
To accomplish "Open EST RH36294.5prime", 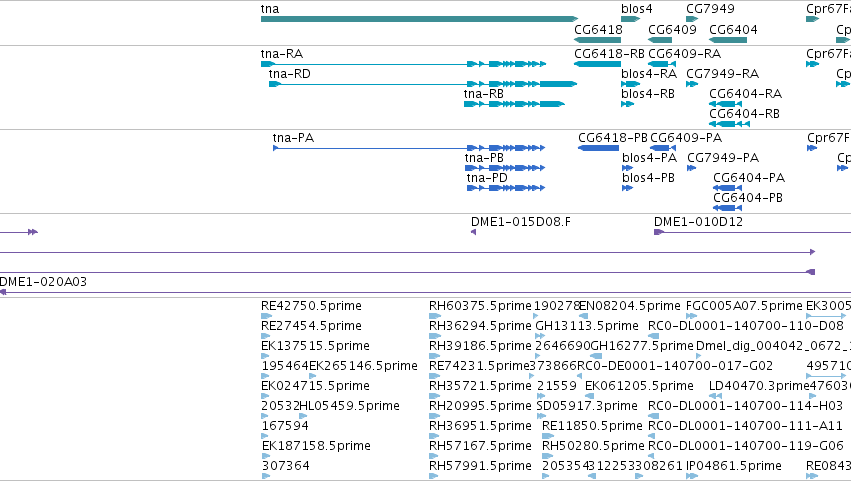I will pyautogui.click(x=480, y=326).
